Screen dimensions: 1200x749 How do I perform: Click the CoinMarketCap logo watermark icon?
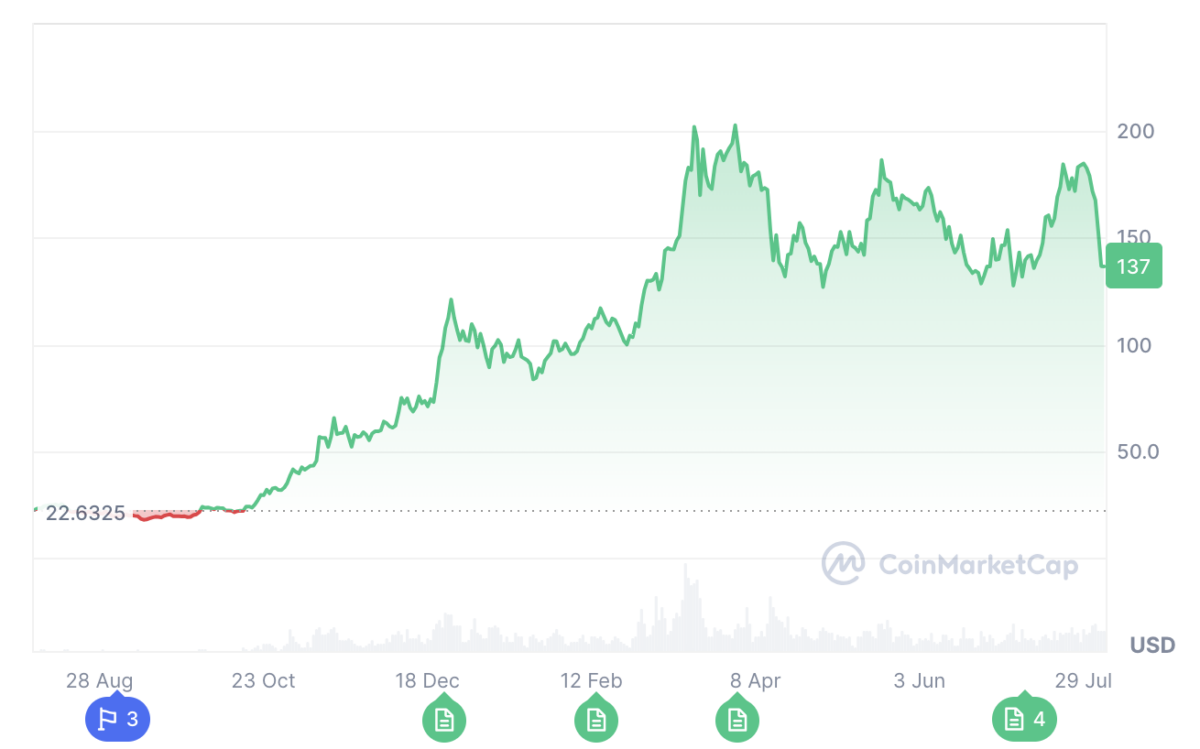click(x=843, y=564)
